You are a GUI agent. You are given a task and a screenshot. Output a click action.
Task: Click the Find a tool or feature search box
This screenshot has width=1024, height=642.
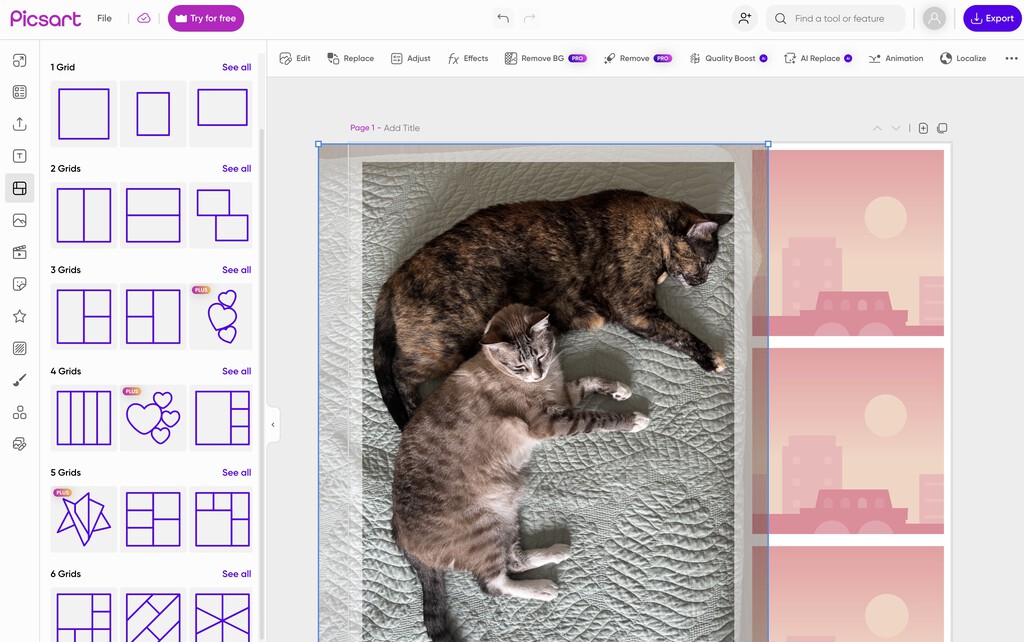[838, 18]
